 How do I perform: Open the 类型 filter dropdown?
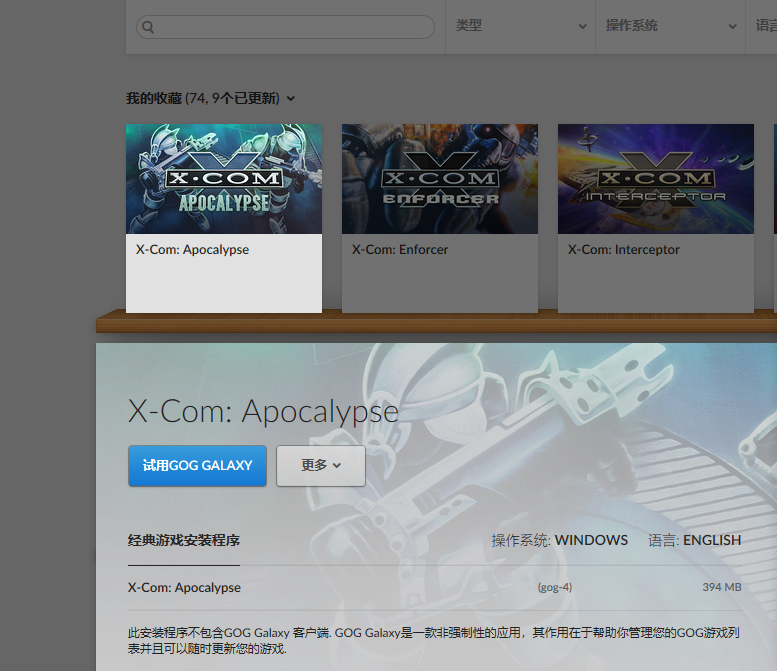click(x=520, y=26)
